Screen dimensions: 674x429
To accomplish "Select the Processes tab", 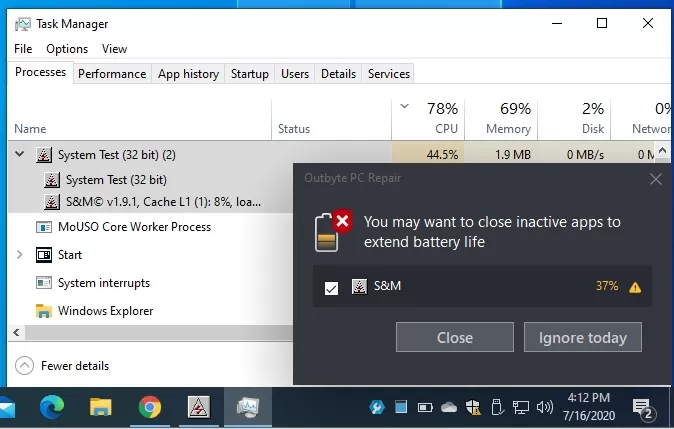I will point(40,72).
